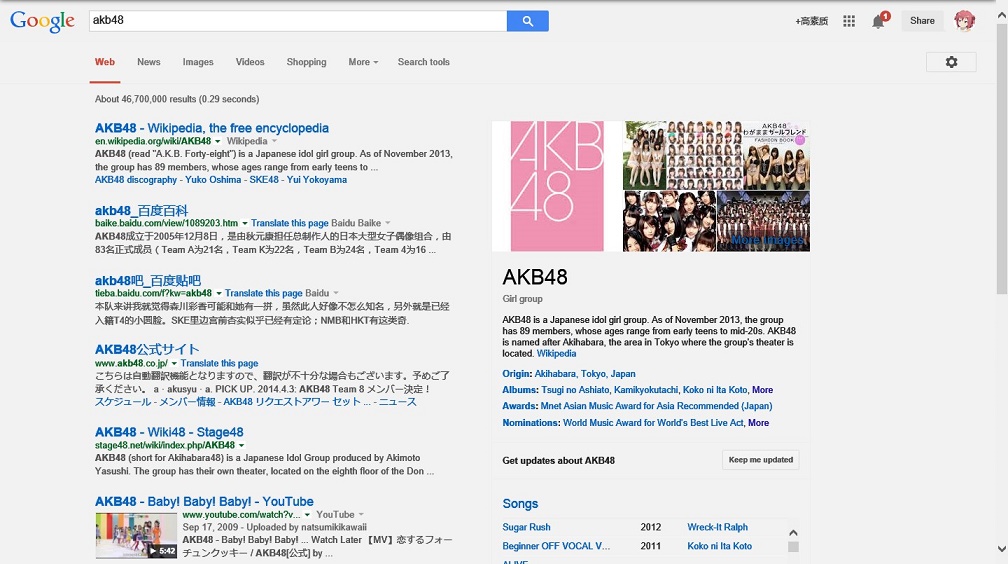
Task: Focus the akb48 search input field
Action: point(298,21)
